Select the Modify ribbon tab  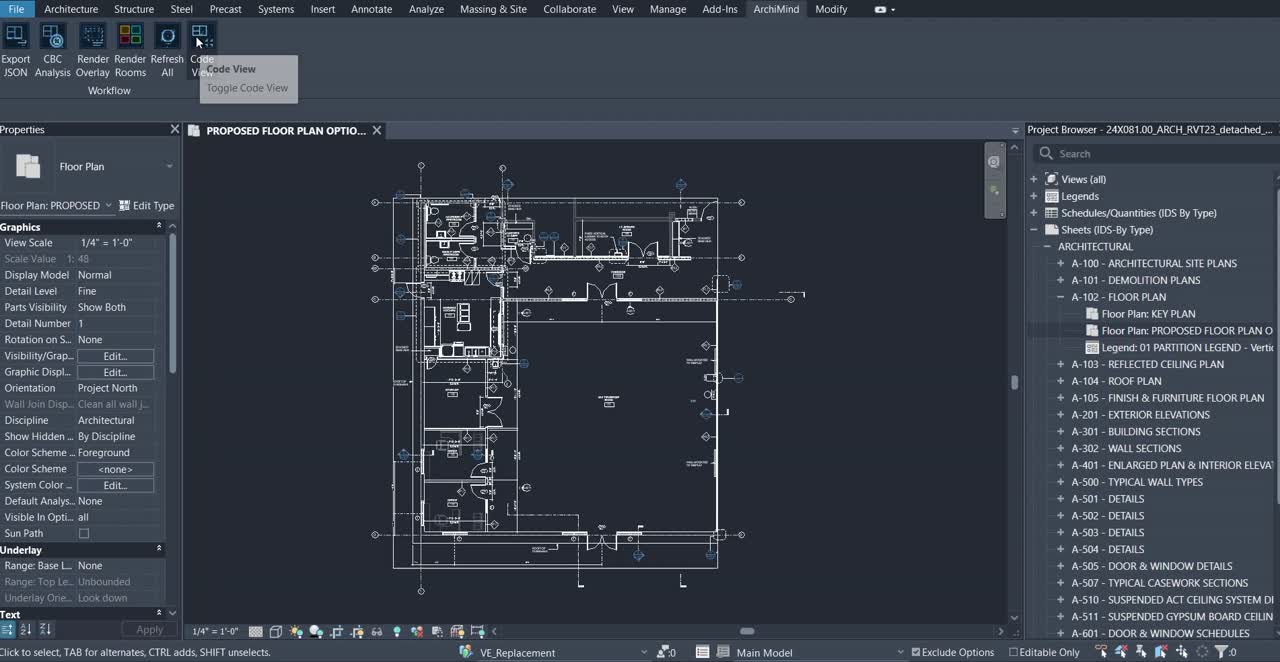tap(831, 9)
